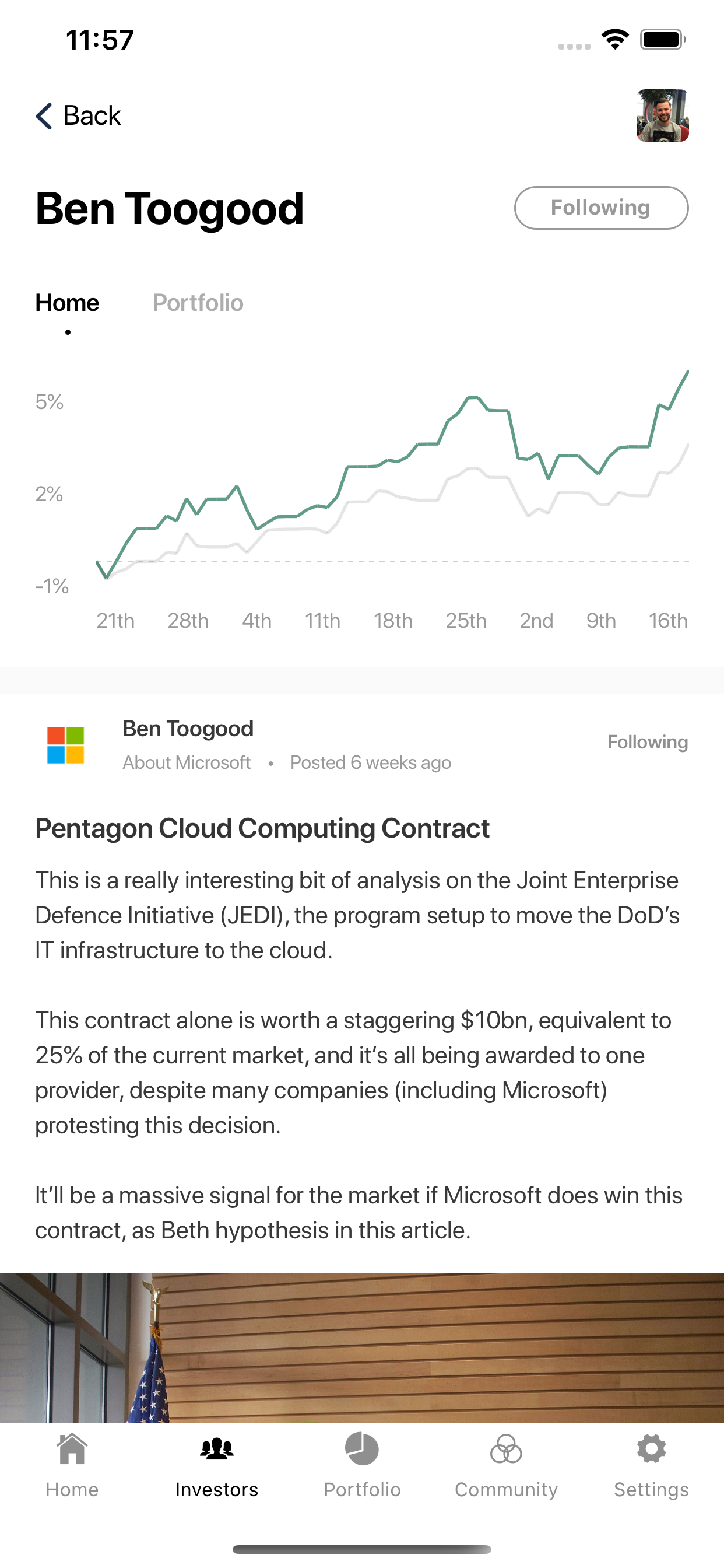Toggle the post's Following label
The image size is (724, 1568).
click(647, 742)
